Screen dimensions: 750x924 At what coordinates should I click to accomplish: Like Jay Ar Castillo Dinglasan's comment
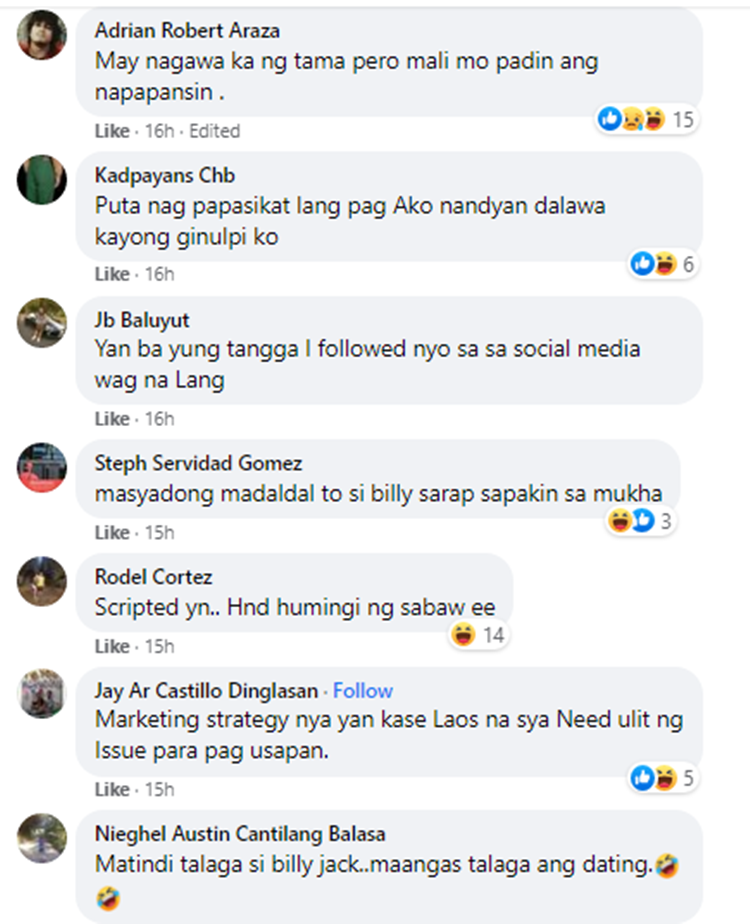(x=112, y=789)
